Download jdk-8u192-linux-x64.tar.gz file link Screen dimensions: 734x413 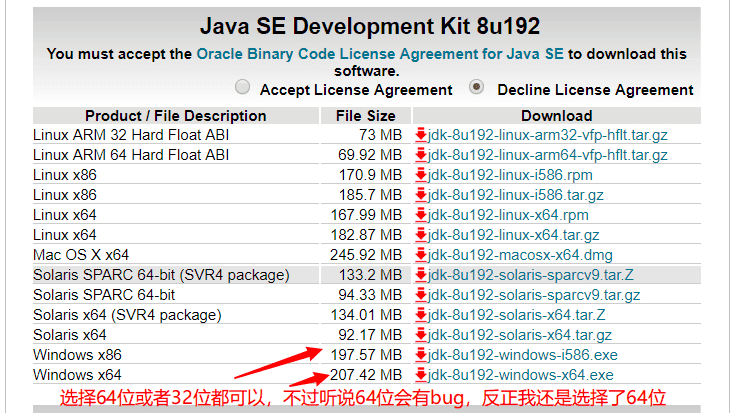tap(514, 235)
